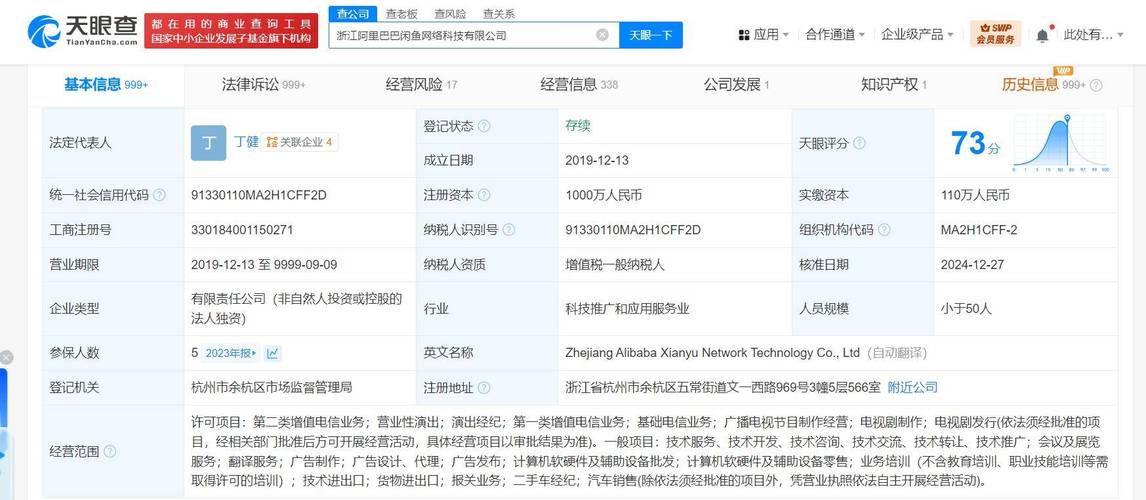Click the English name Zhejiang Alibaba Xianyu text
1146x500 pixels.
click(x=713, y=353)
